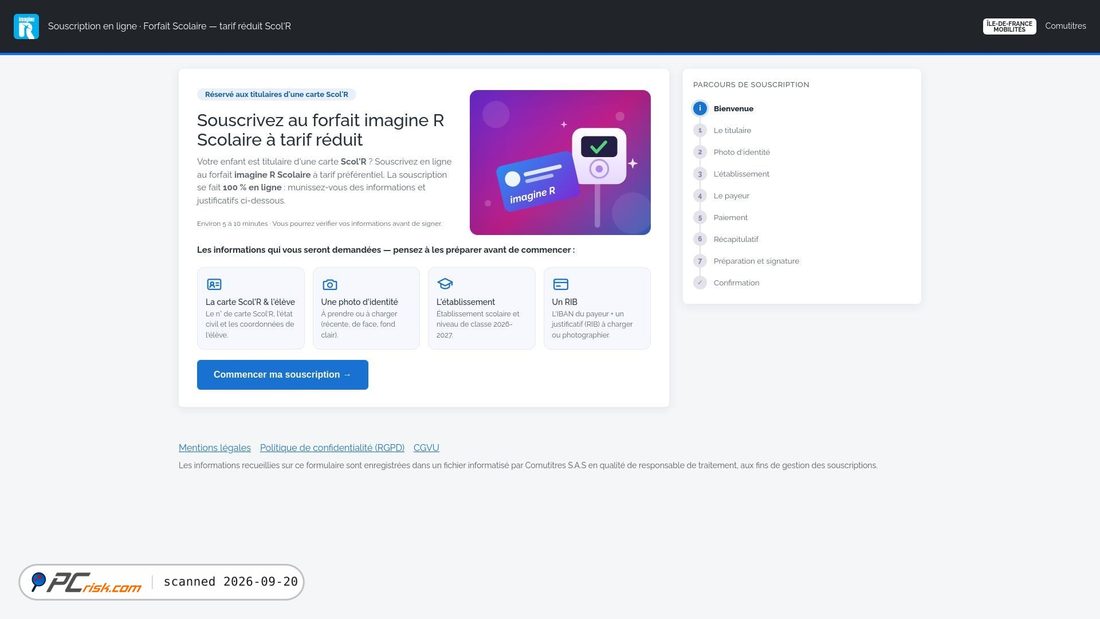Start the subscription with Commencer ma souscription
The height and width of the screenshot is (619, 1100).
282,375
